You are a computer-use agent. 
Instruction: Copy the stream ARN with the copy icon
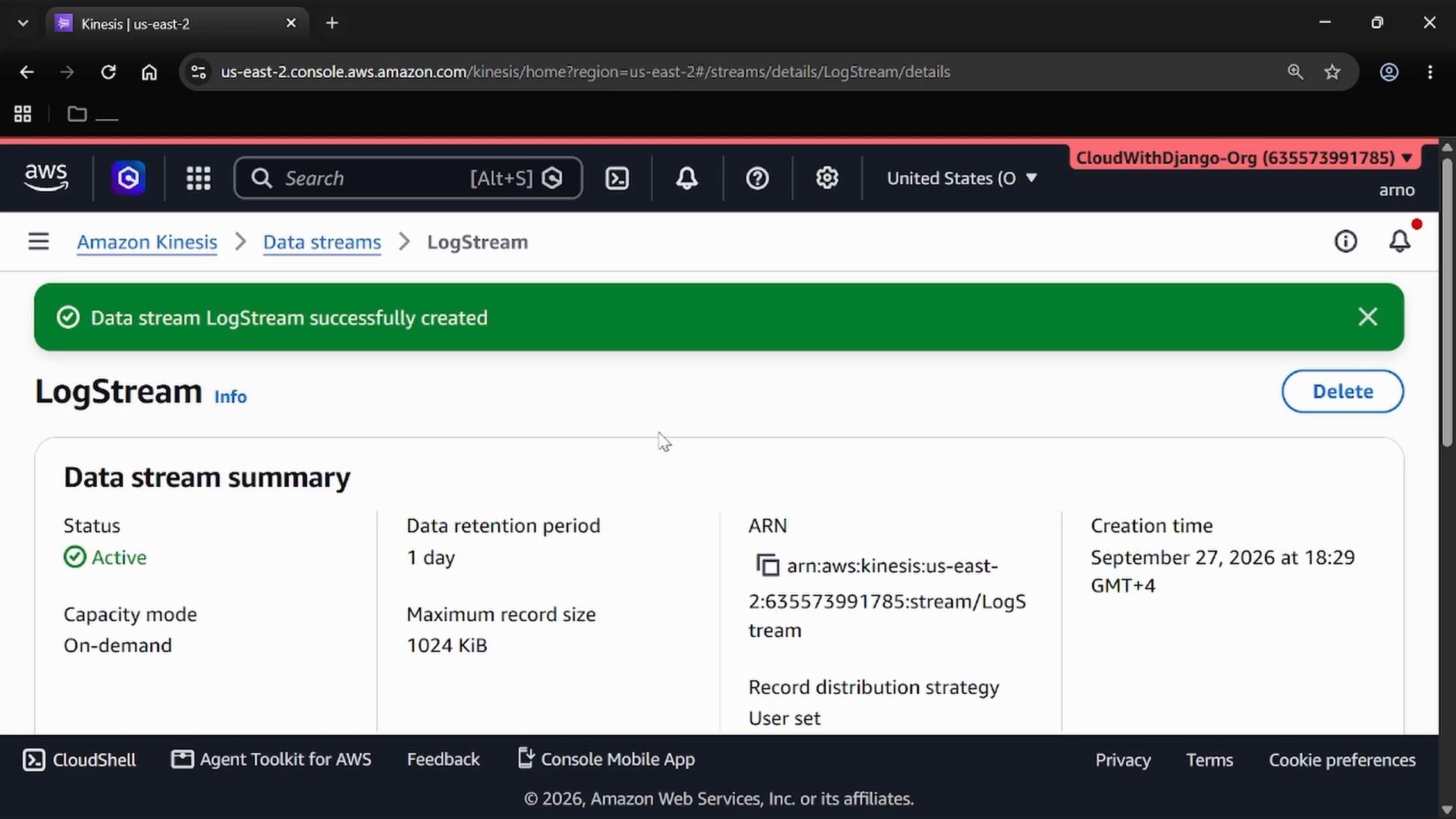[767, 566]
